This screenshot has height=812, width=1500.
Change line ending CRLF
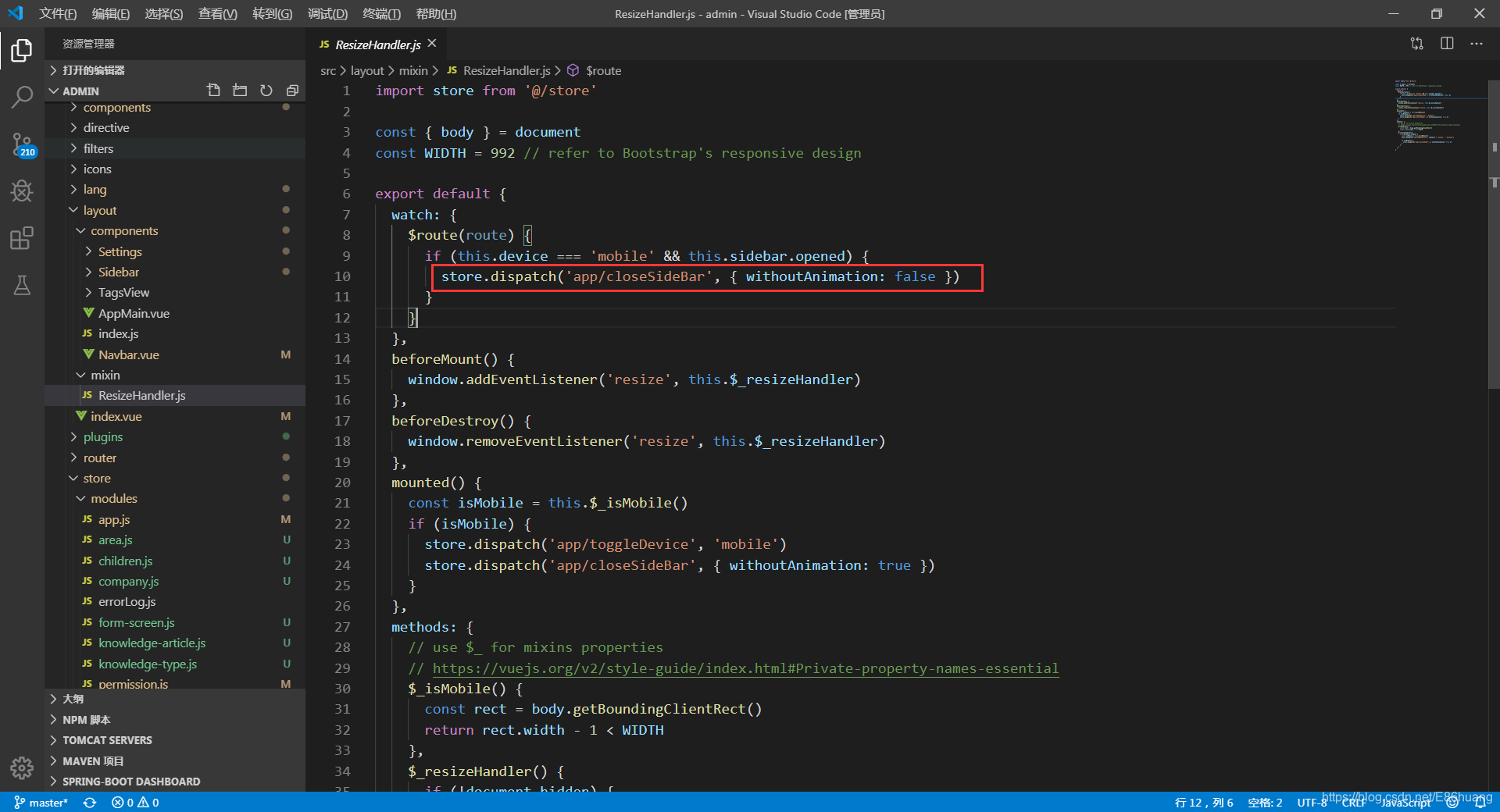[x=1354, y=803]
